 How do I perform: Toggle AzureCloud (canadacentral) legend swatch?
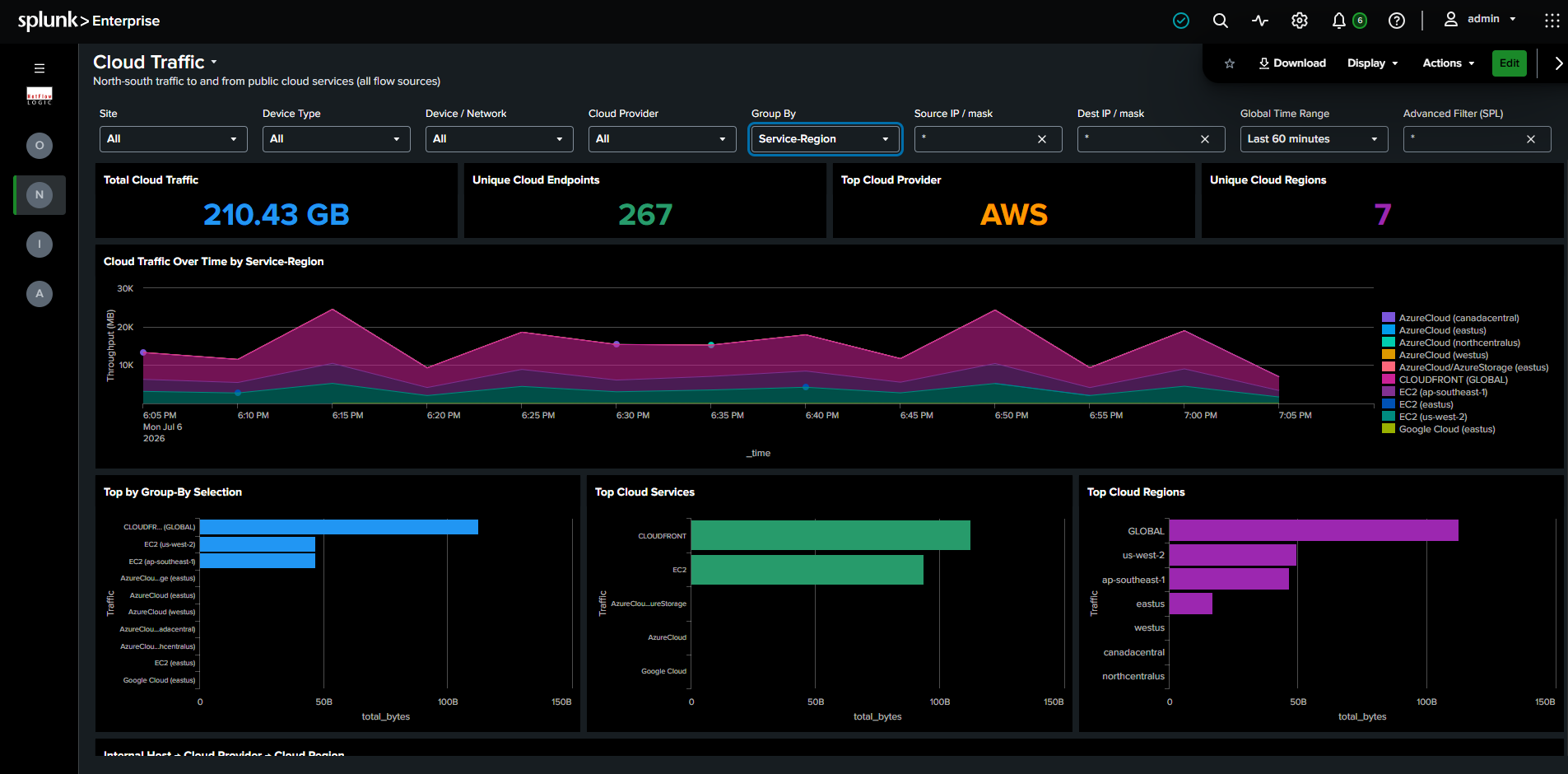click(1389, 318)
